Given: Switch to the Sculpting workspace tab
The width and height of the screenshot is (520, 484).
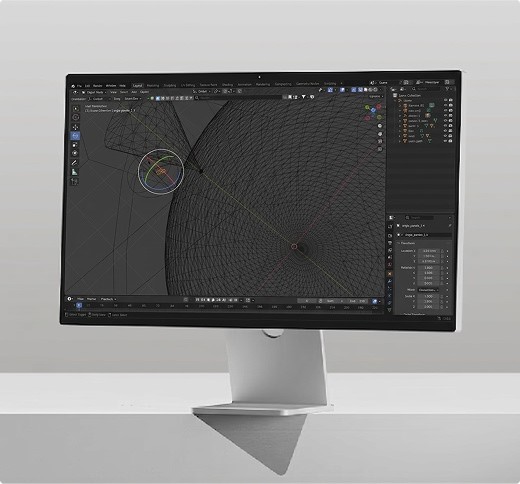Looking at the screenshot, I should pyautogui.click(x=170, y=85).
